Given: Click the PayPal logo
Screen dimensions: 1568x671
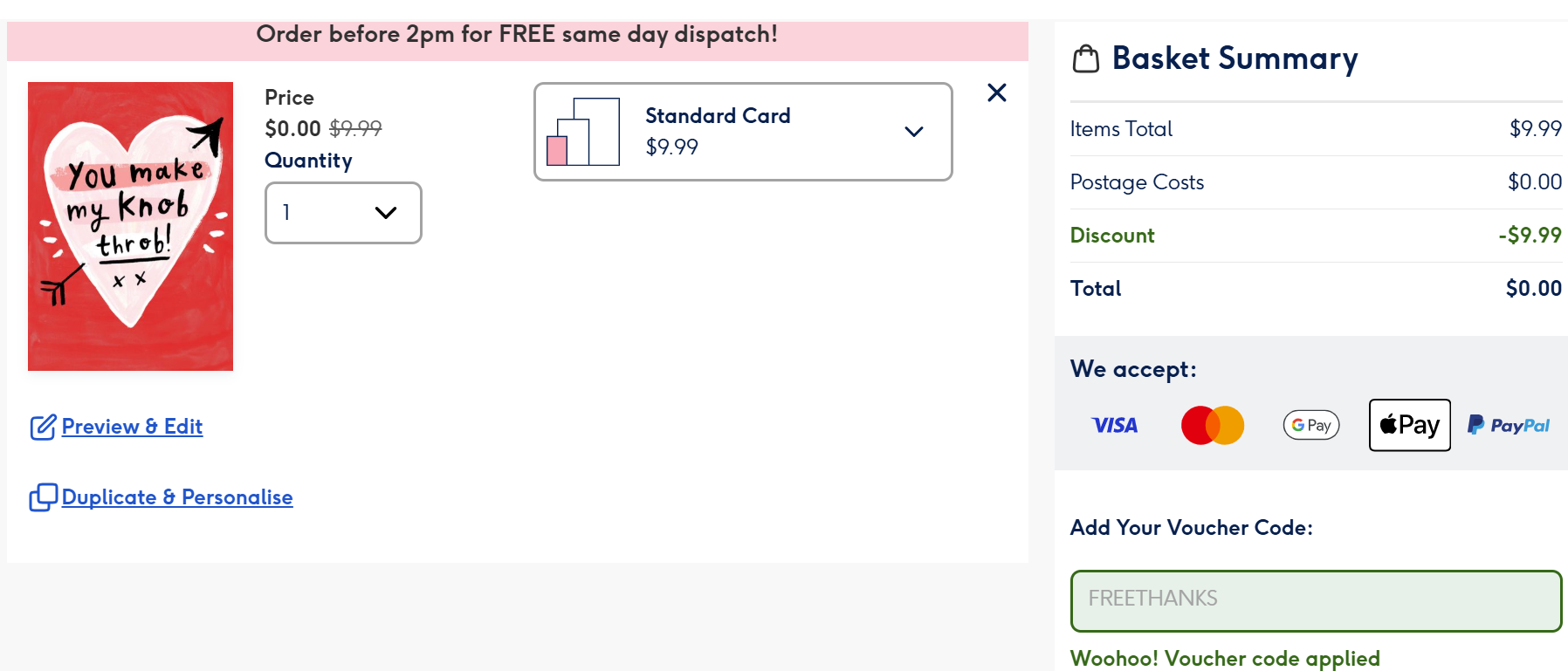Looking at the screenshot, I should (x=1509, y=425).
